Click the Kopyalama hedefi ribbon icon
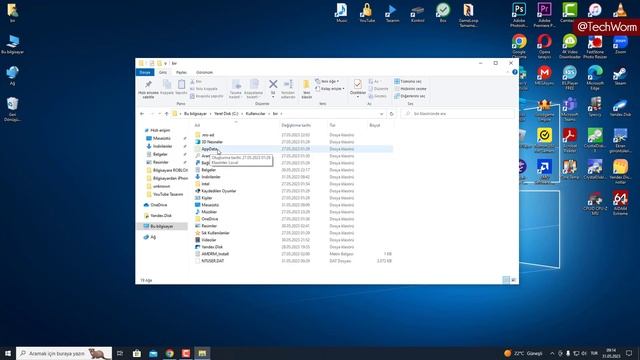Screen dimensions: 640x360 (x=254, y=84)
